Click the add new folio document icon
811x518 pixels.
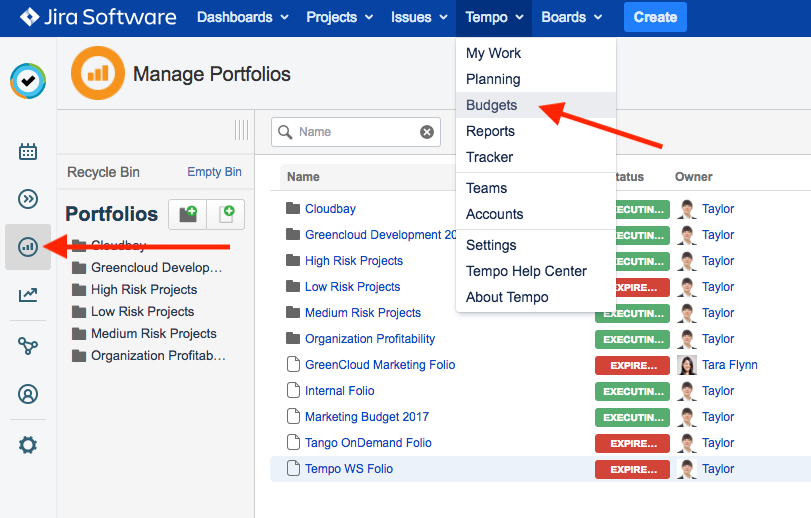pos(226,214)
